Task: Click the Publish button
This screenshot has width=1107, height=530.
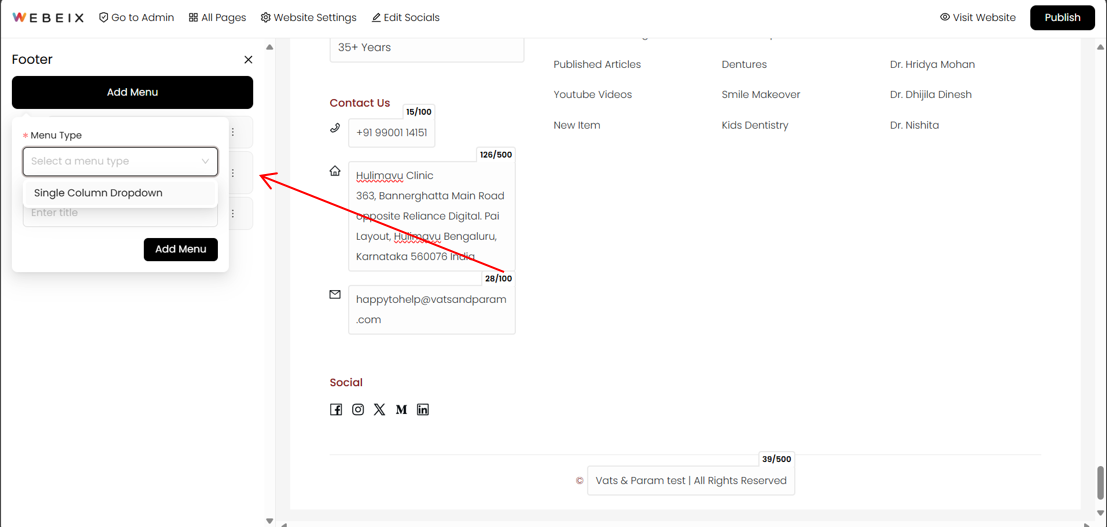Action: [1063, 18]
